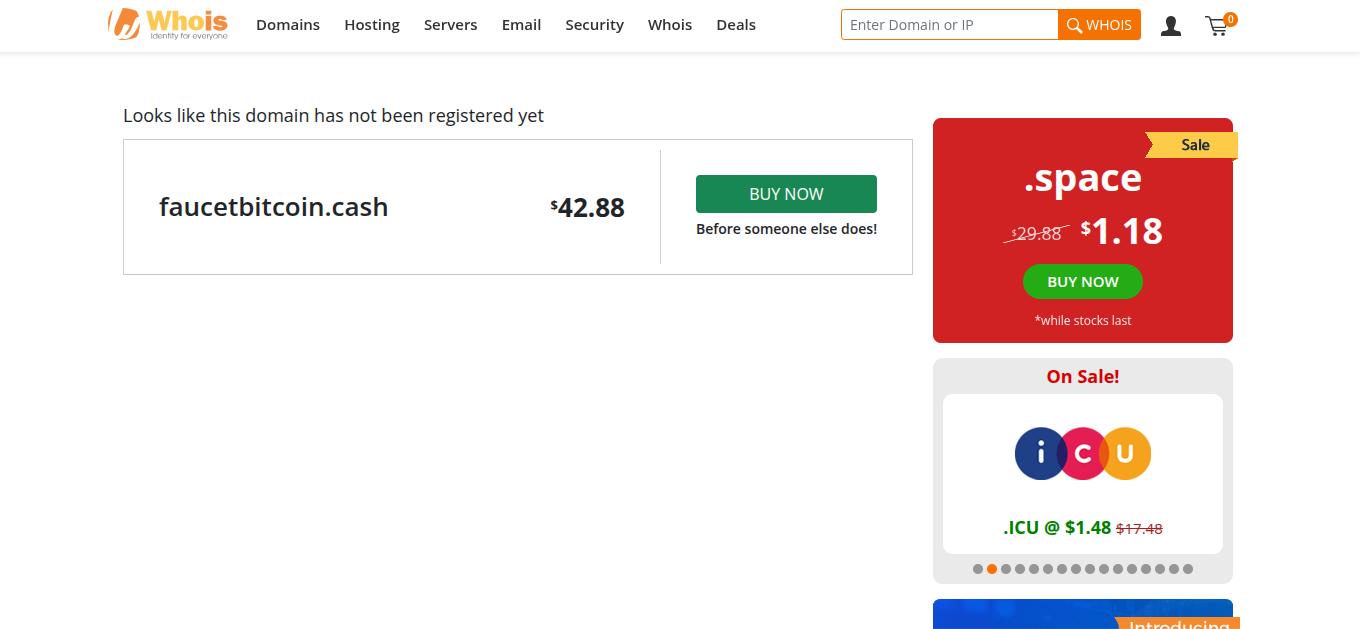Go to the Whois nav item
This screenshot has width=1360, height=629.
pos(670,25)
